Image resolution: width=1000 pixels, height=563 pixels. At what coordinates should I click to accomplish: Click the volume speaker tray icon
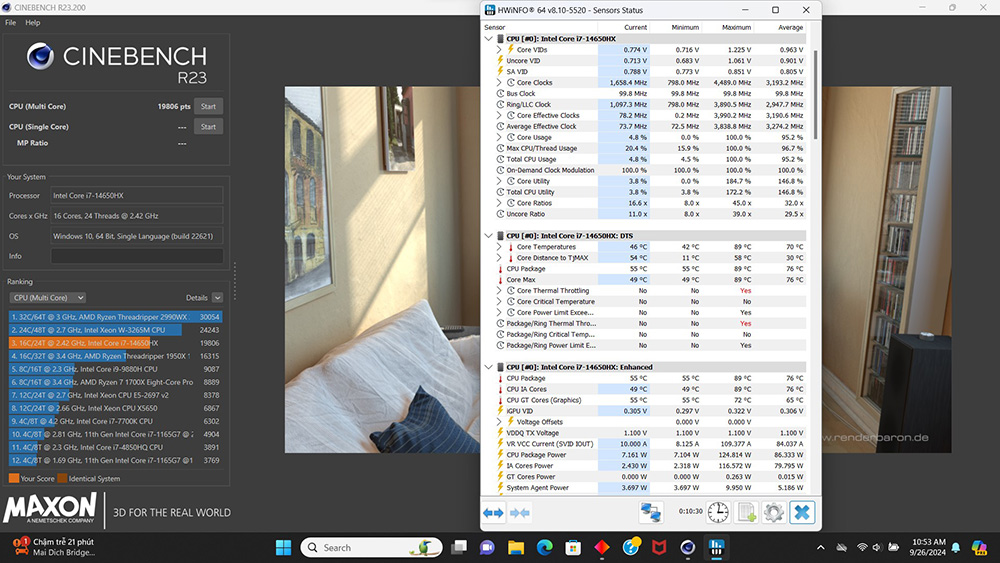[x=877, y=547]
